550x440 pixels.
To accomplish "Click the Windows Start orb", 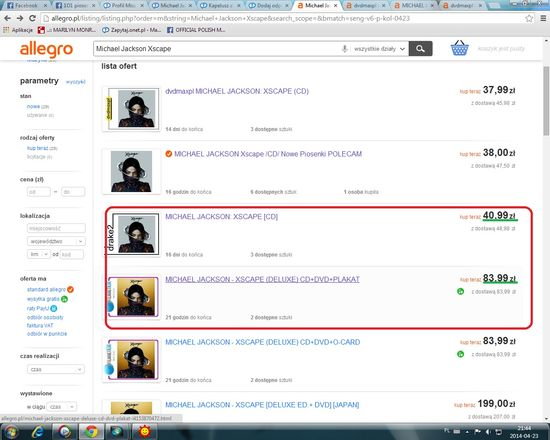I will [x=11, y=432].
